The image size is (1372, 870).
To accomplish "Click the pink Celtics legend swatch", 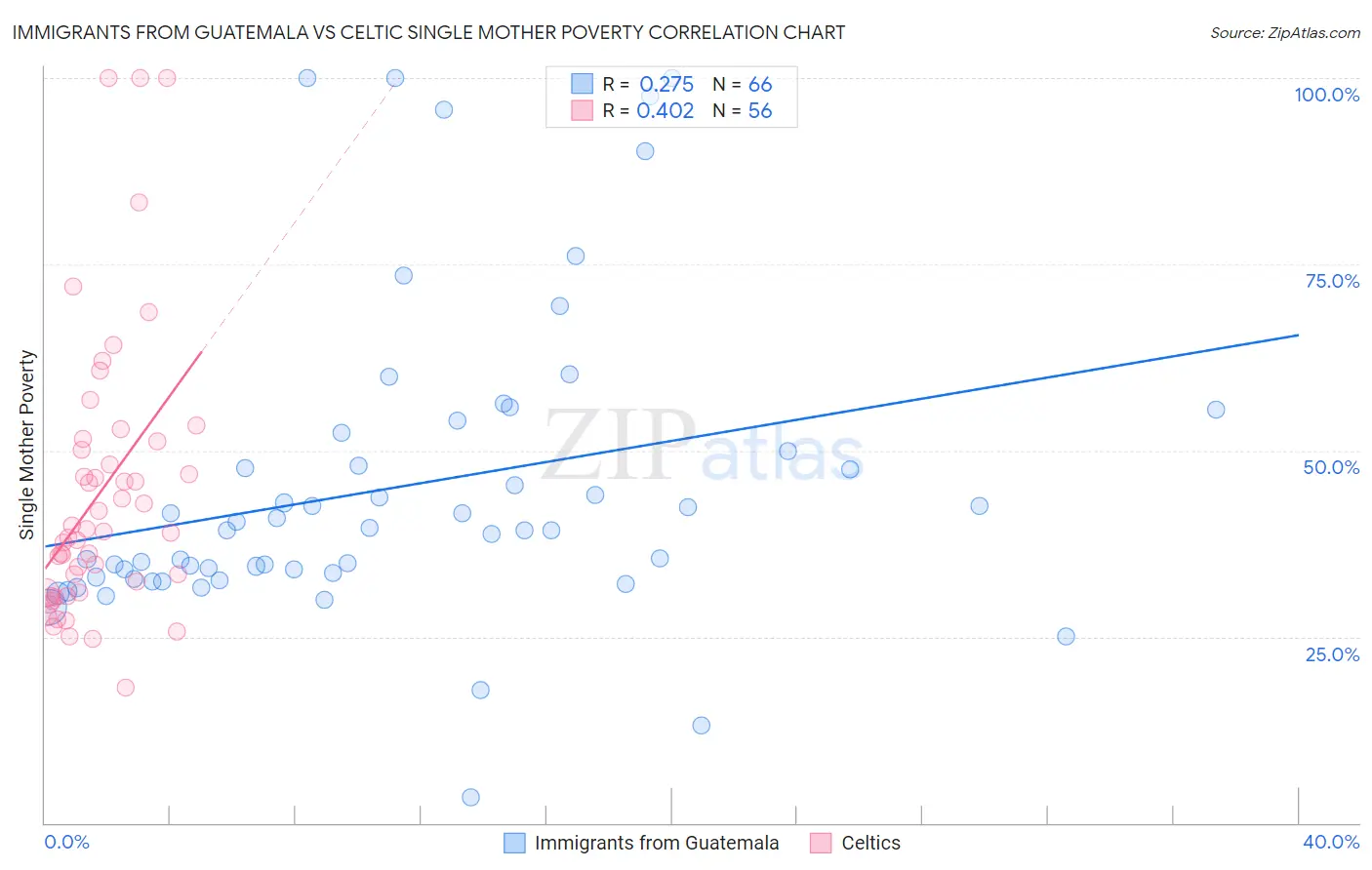I will pos(821,843).
